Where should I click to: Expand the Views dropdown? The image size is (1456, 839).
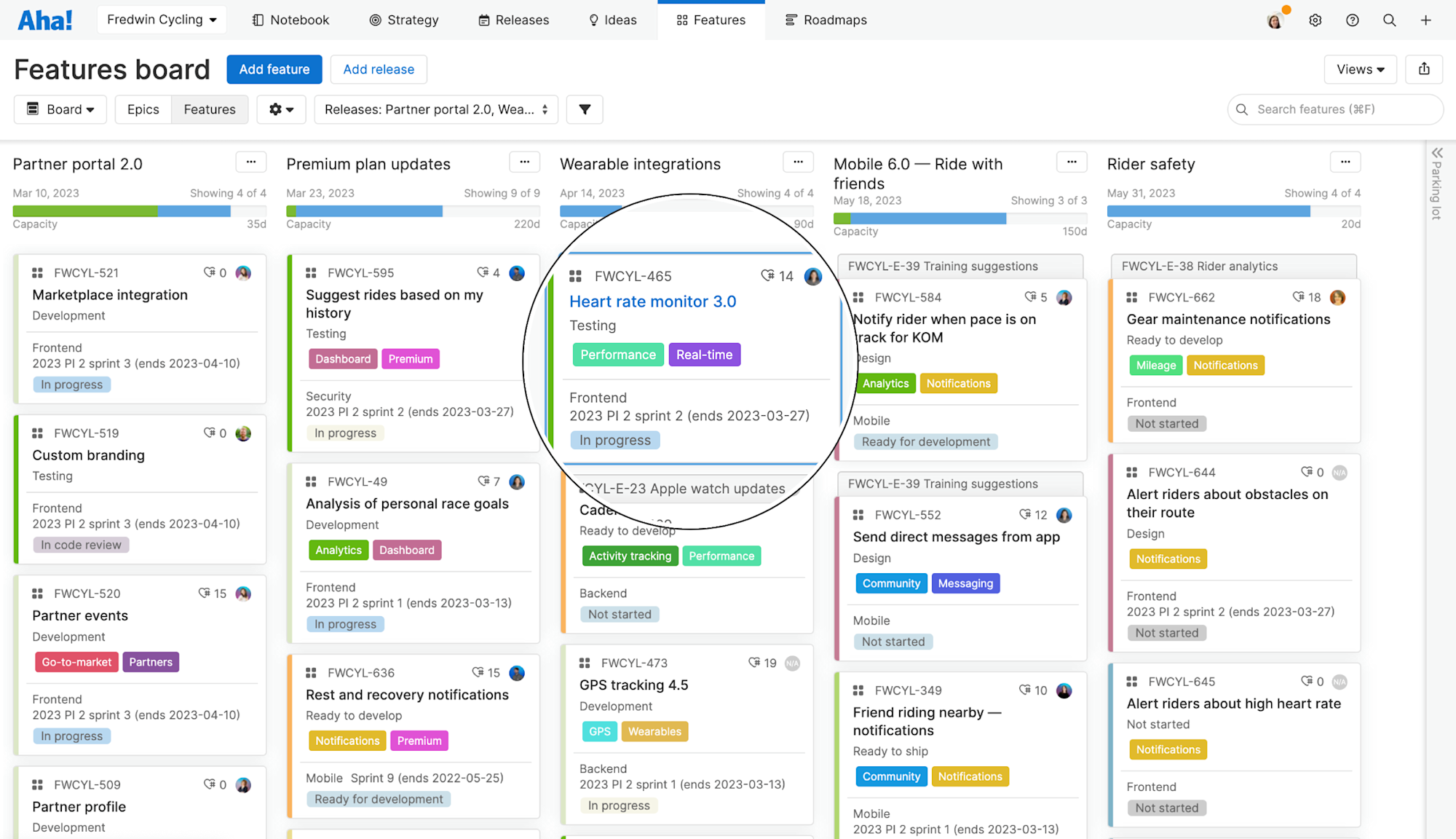(x=1359, y=69)
